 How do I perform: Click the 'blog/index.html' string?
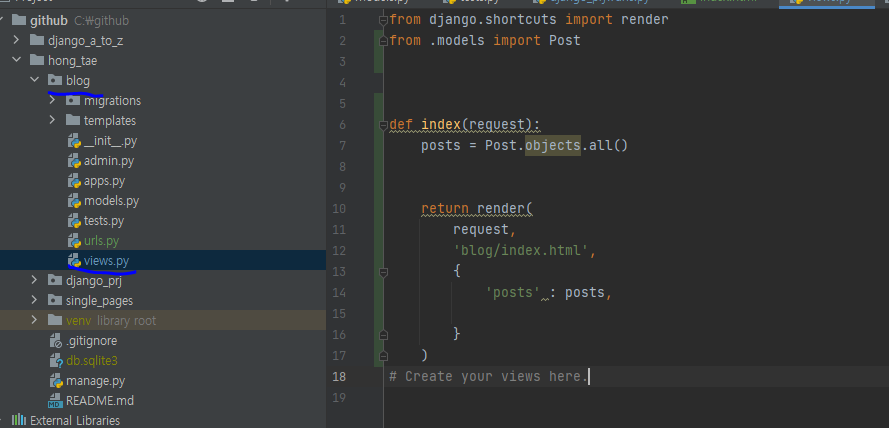click(x=521, y=251)
